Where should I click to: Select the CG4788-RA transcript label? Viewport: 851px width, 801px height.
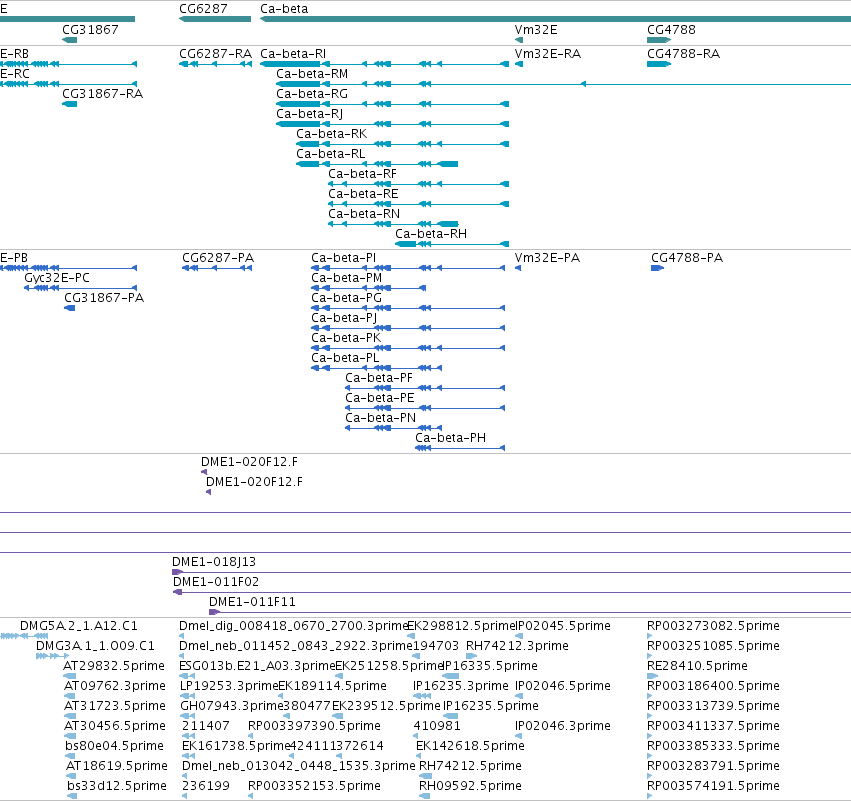pyautogui.click(x=683, y=54)
